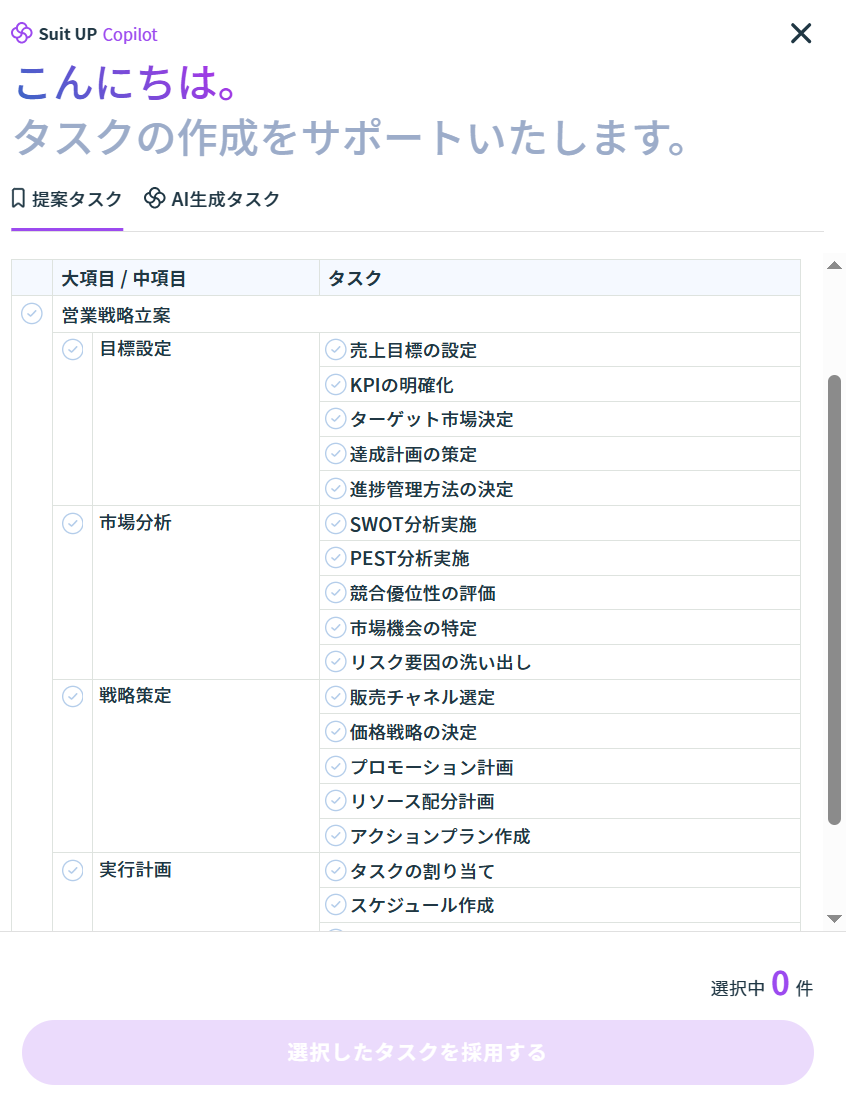This screenshot has width=846, height=1102.
Task: Tick the 販売チャネル選定 task check icon
Action: tap(336, 697)
